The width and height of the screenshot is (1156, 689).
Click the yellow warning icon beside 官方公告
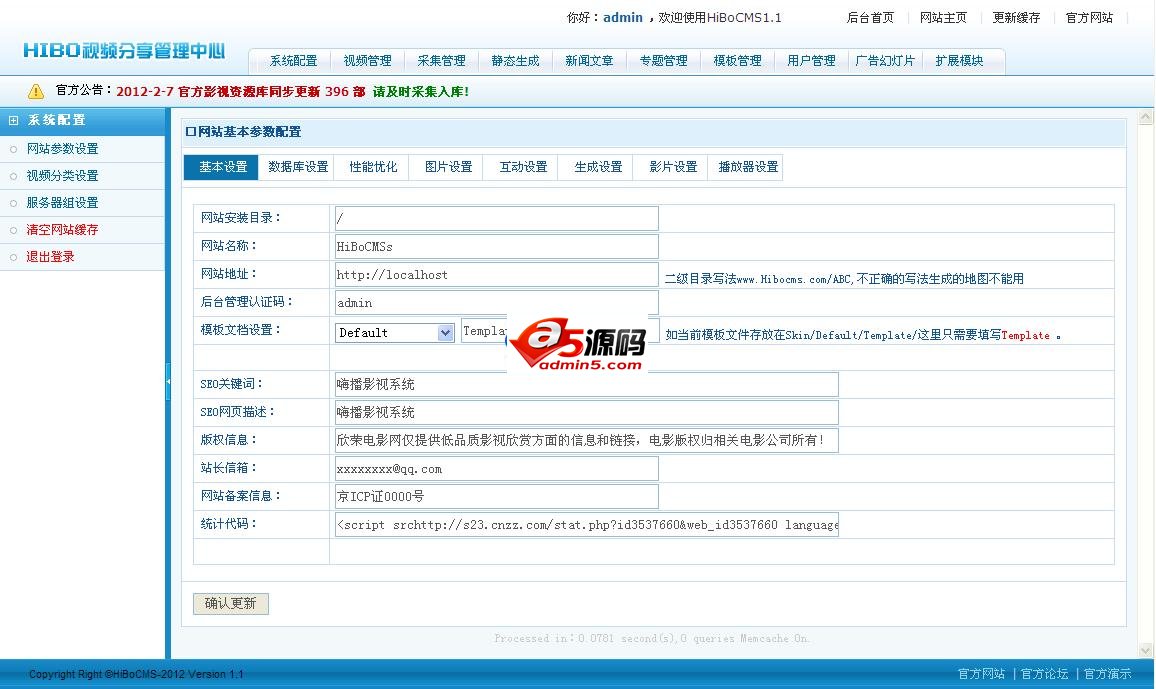tap(36, 91)
